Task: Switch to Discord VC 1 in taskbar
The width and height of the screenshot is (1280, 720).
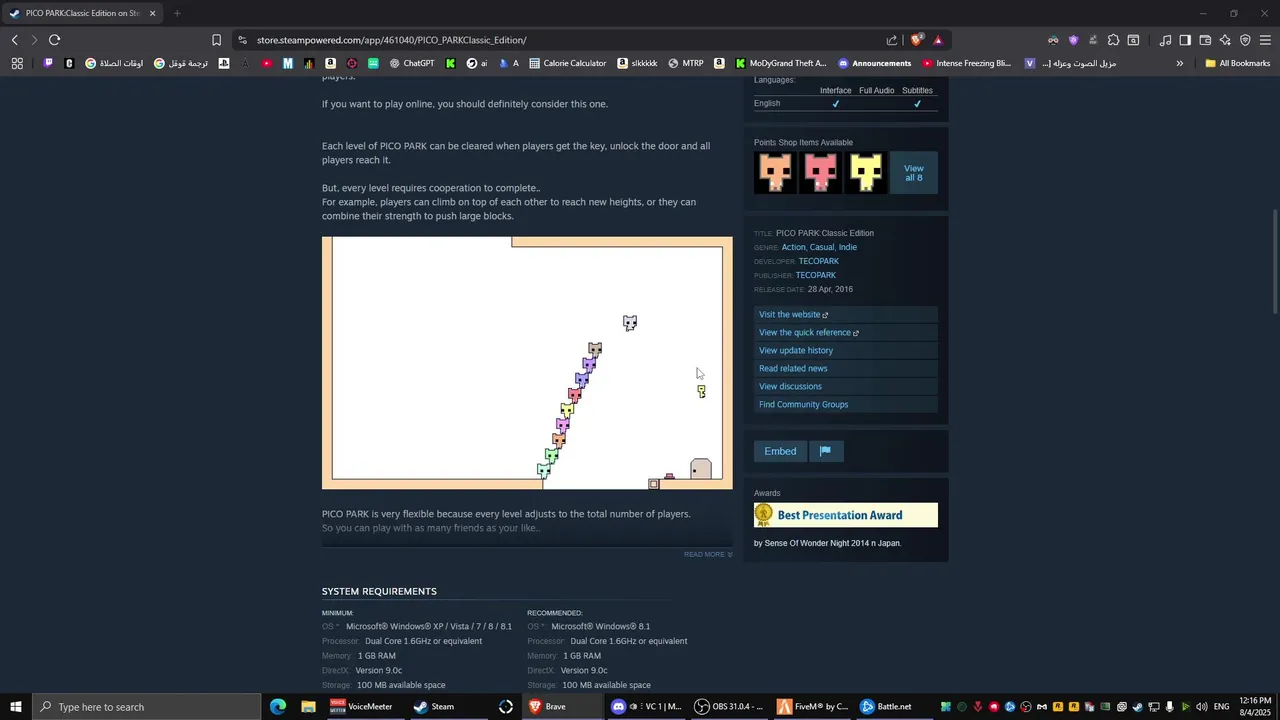Action: pyautogui.click(x=648, y=707)
